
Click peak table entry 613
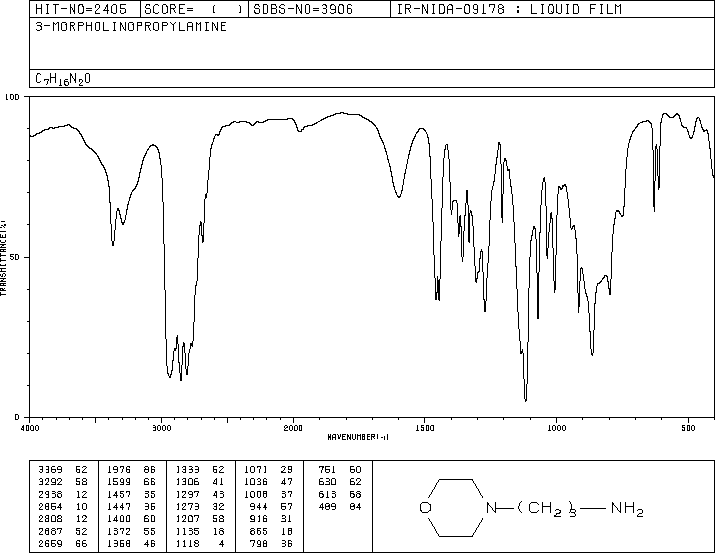coord(327,494)
